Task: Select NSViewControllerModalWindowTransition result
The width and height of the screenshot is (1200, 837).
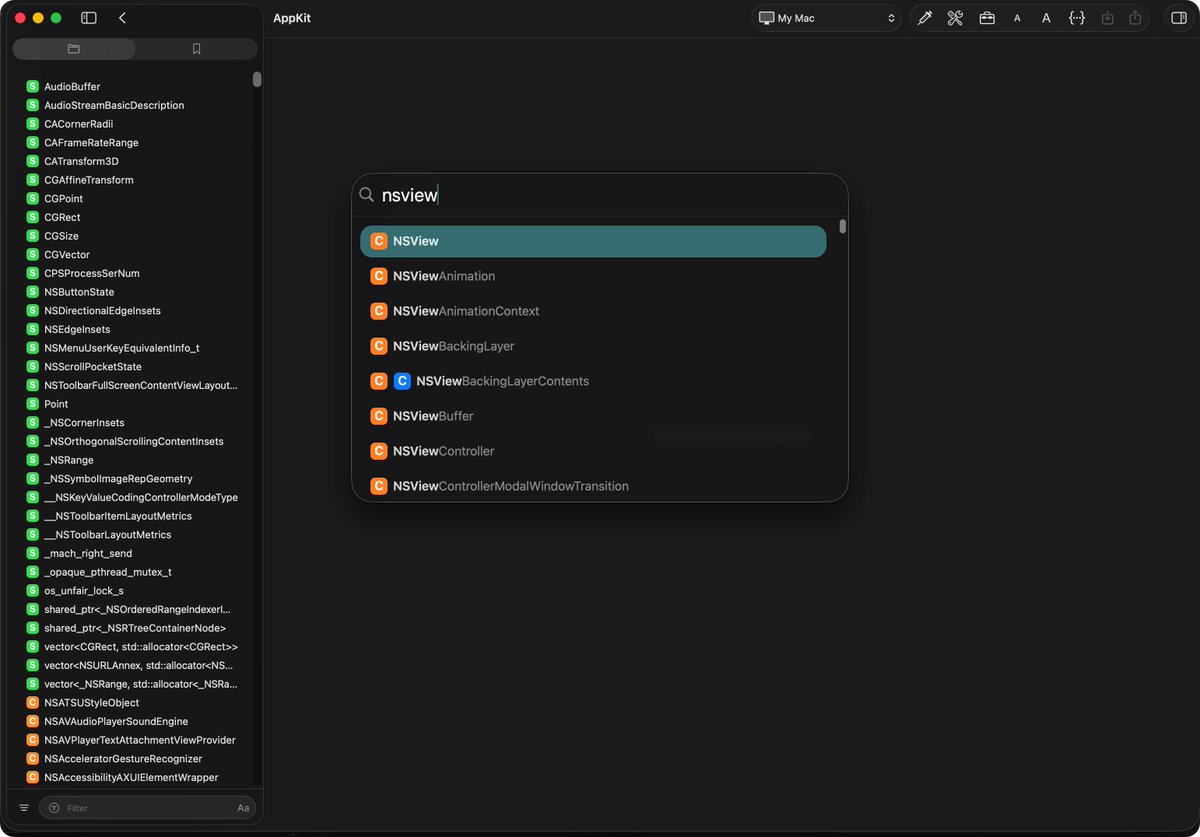Action: 593,486
